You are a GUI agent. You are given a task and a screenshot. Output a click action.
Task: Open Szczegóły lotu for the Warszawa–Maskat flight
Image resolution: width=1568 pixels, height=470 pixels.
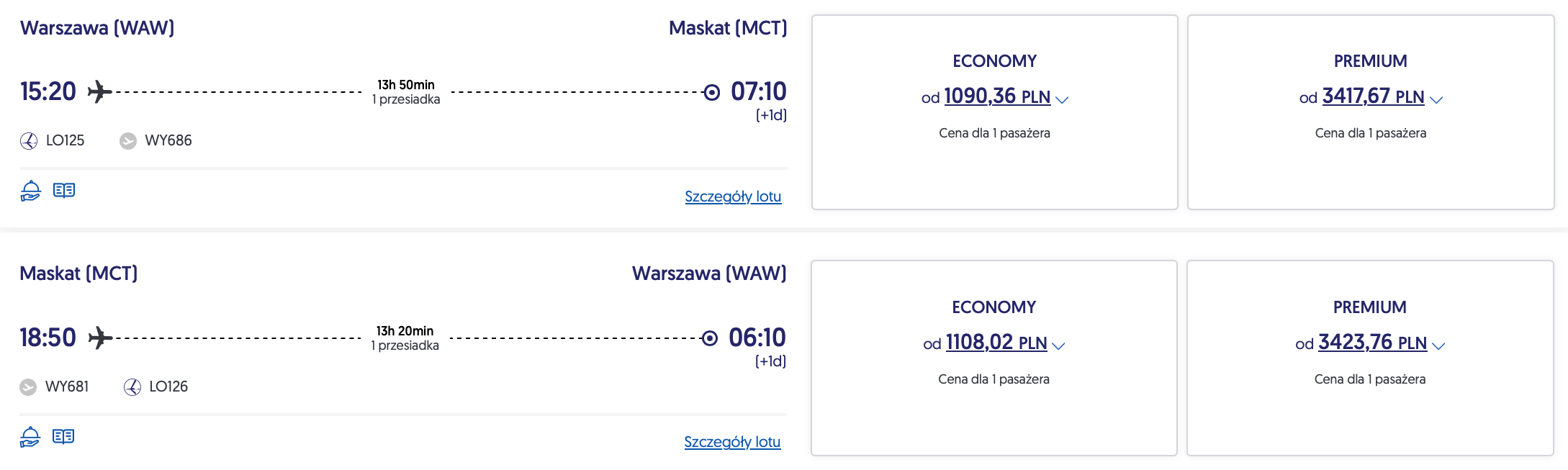click(733, 196)
